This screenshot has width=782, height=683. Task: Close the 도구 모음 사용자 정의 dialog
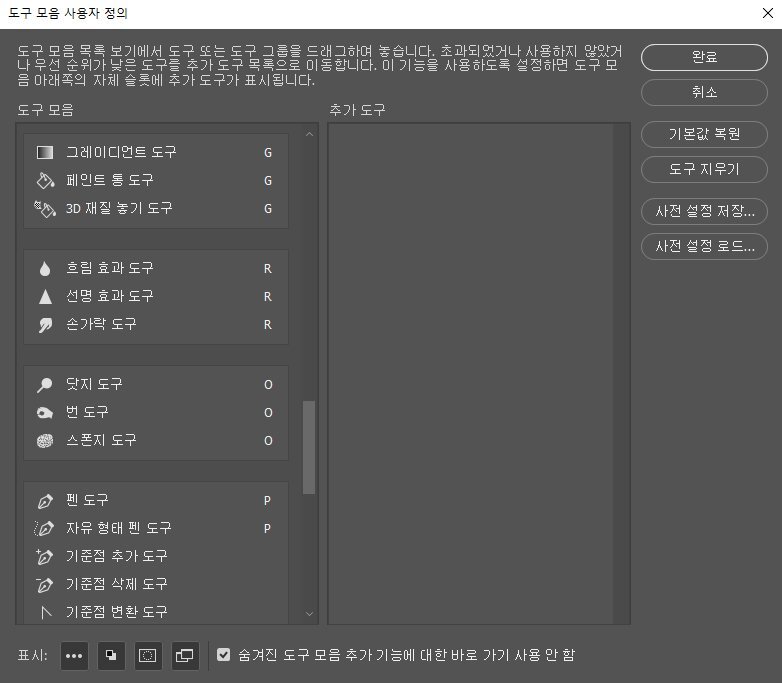coord(768,13)
